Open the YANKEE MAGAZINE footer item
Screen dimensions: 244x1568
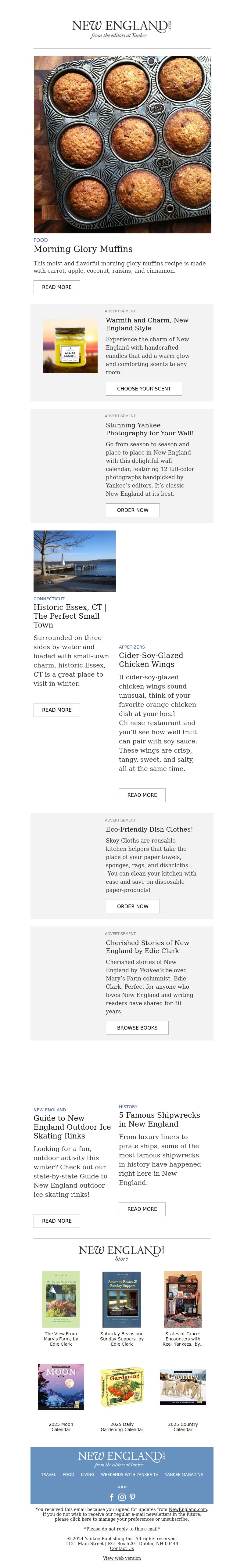(184, 1474)
